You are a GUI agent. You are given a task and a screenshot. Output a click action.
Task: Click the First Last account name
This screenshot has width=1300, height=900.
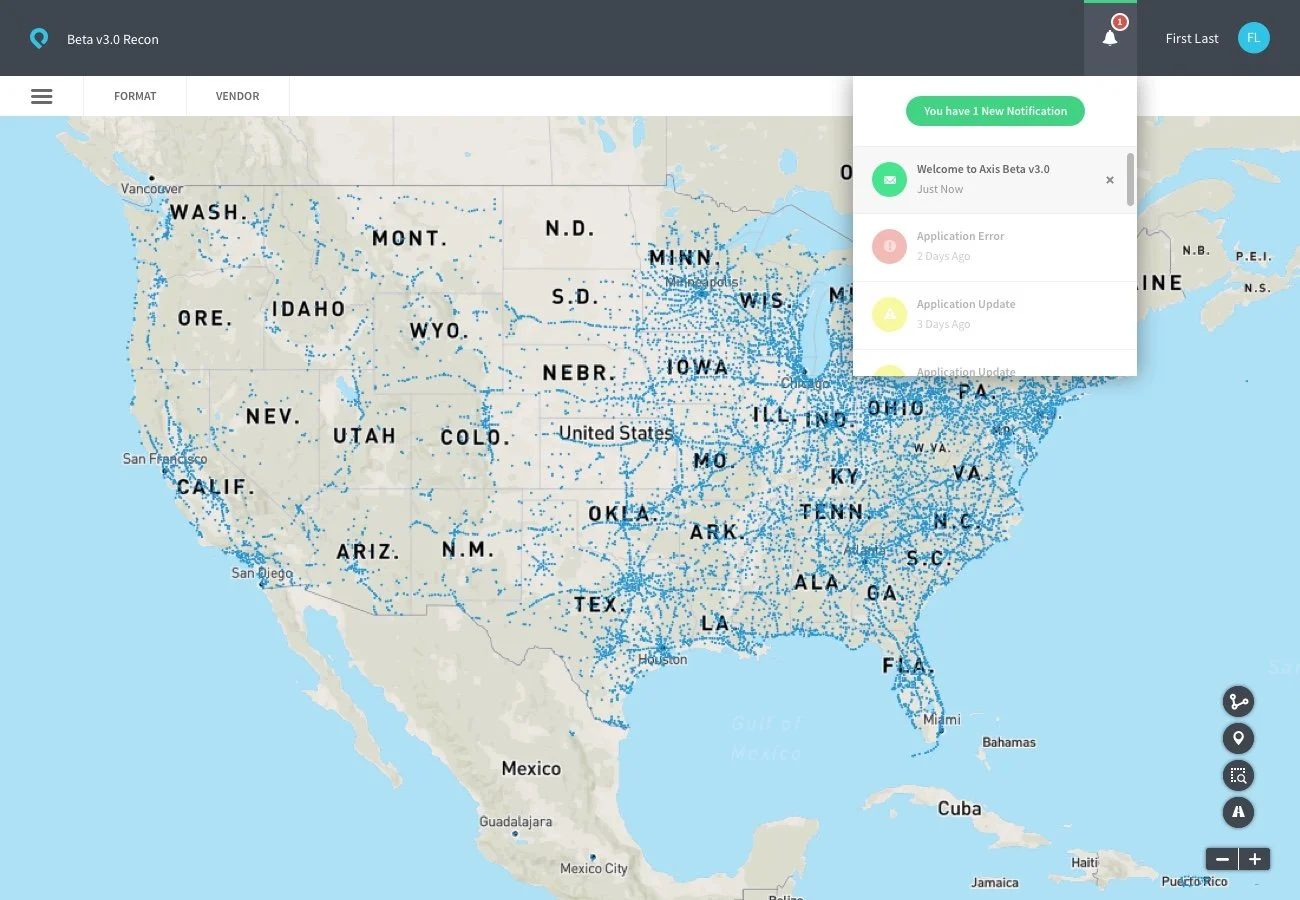pyautogui.click(x=1191, y=38)
